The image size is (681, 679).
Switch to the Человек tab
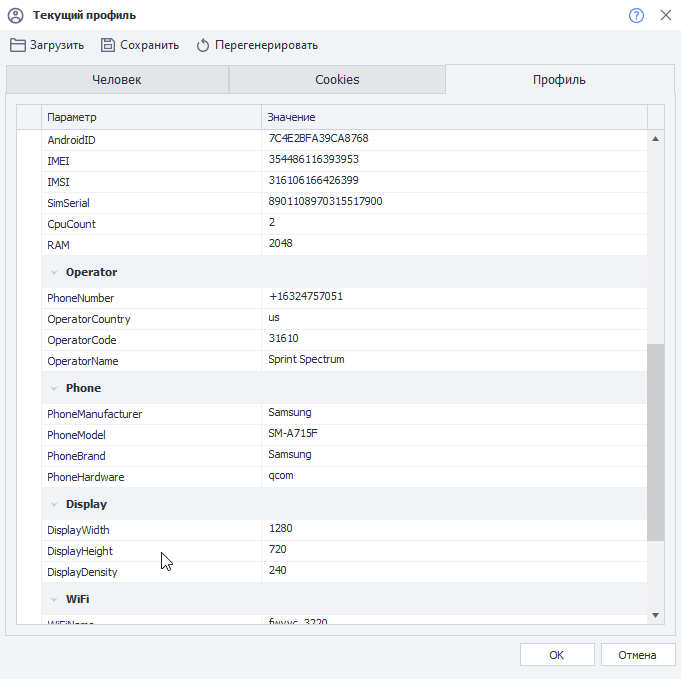117,80
